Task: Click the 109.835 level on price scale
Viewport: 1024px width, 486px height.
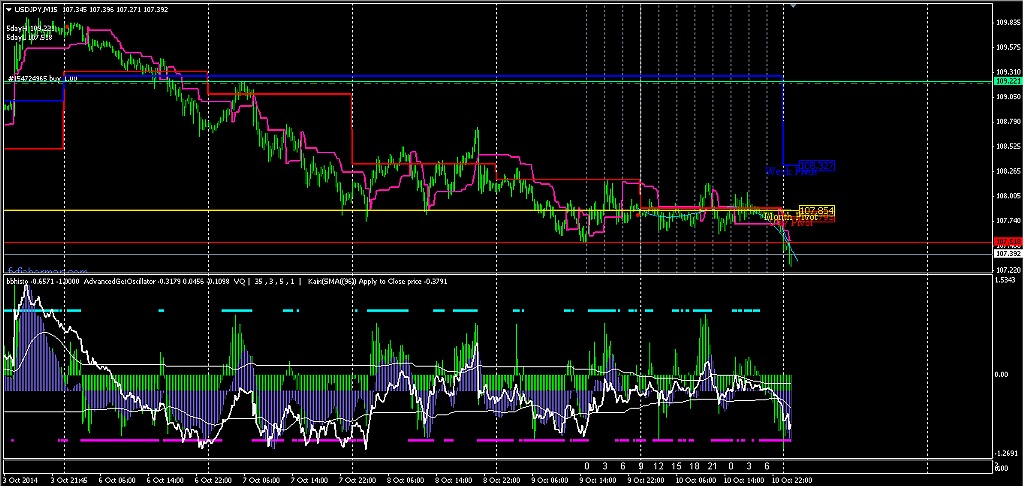Action: (1007, 21)
